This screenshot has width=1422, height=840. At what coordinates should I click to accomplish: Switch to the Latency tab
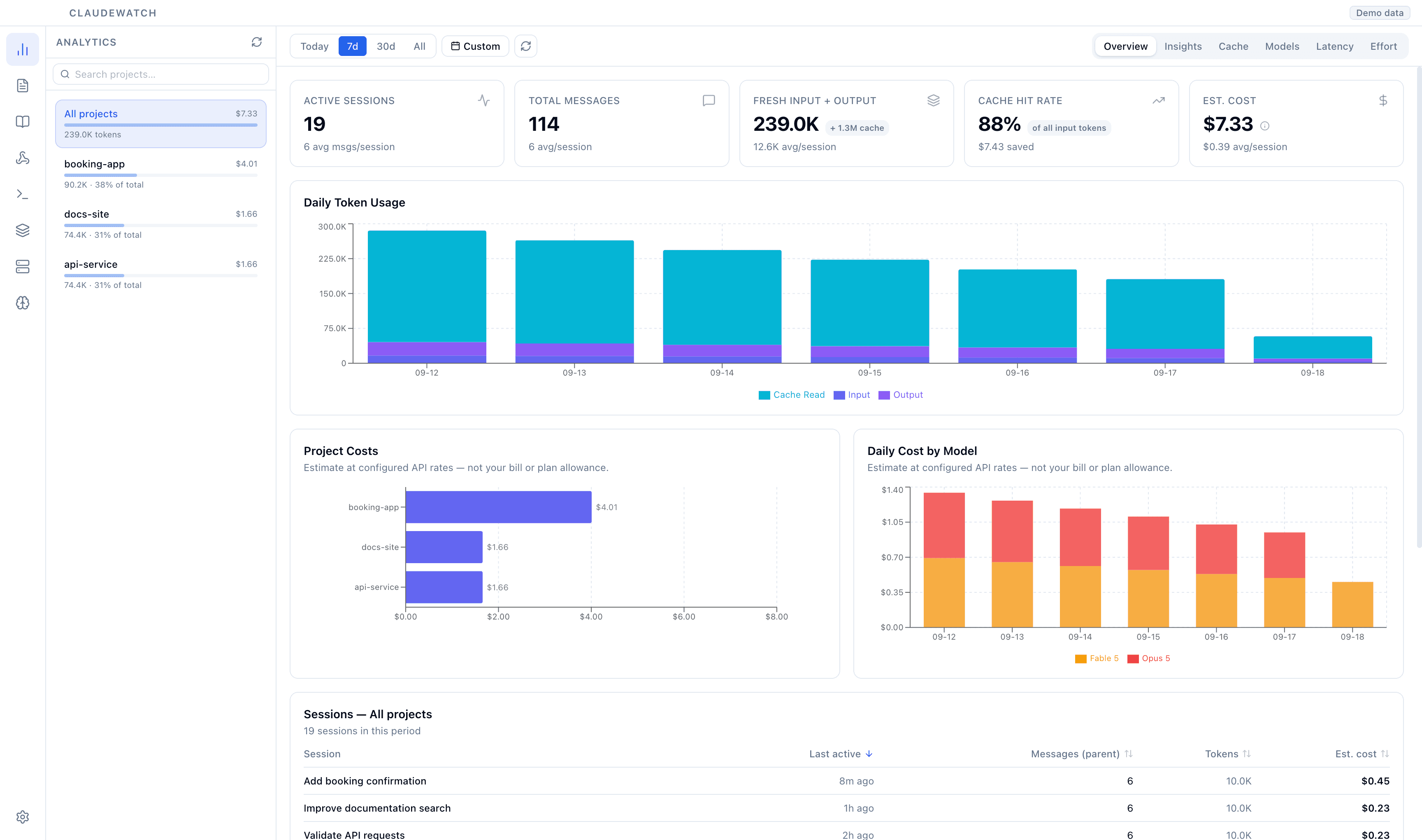point(1334,46)
